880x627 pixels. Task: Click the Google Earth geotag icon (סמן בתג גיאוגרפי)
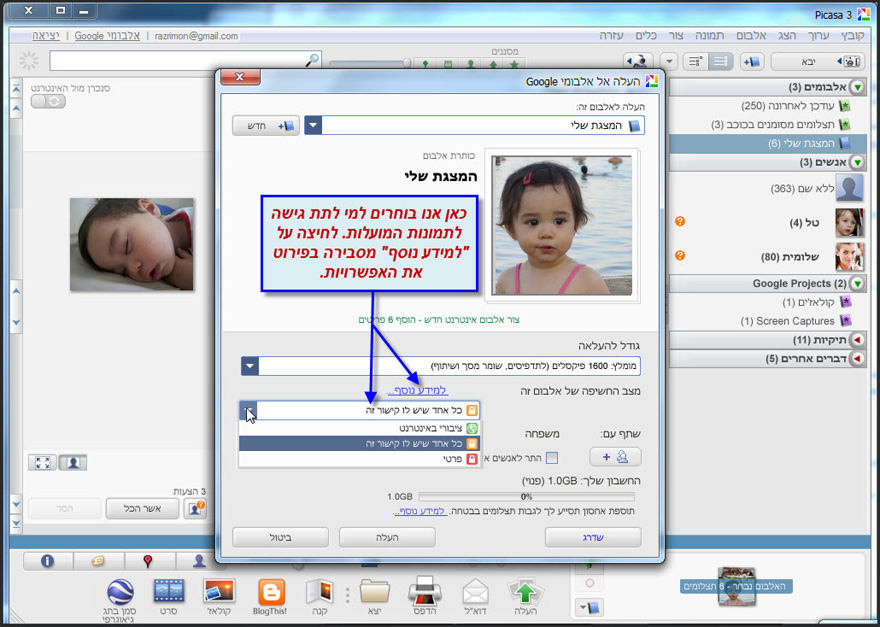click(x=120, y=592)
